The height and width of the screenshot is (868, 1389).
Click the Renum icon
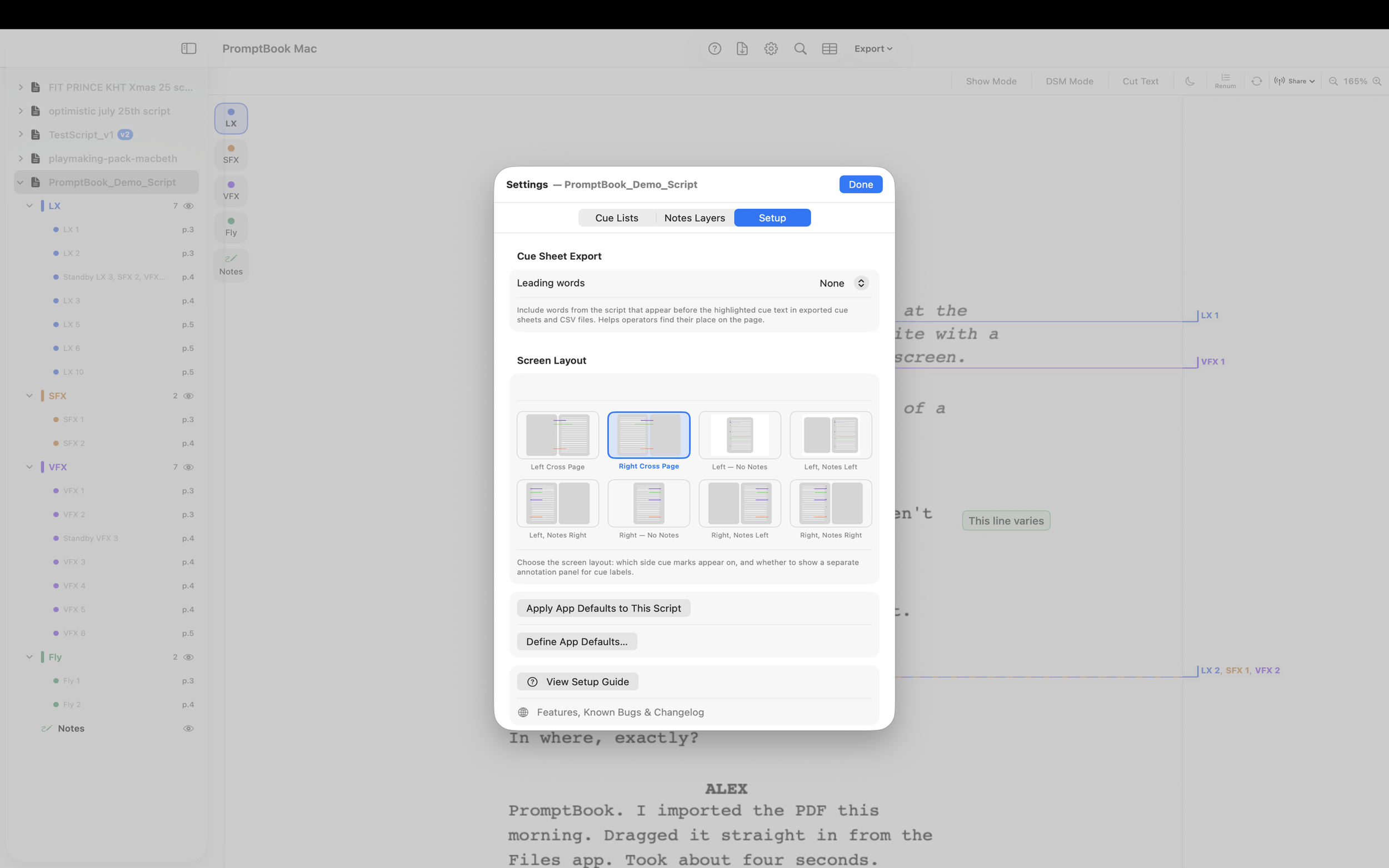pos(1225,81)
